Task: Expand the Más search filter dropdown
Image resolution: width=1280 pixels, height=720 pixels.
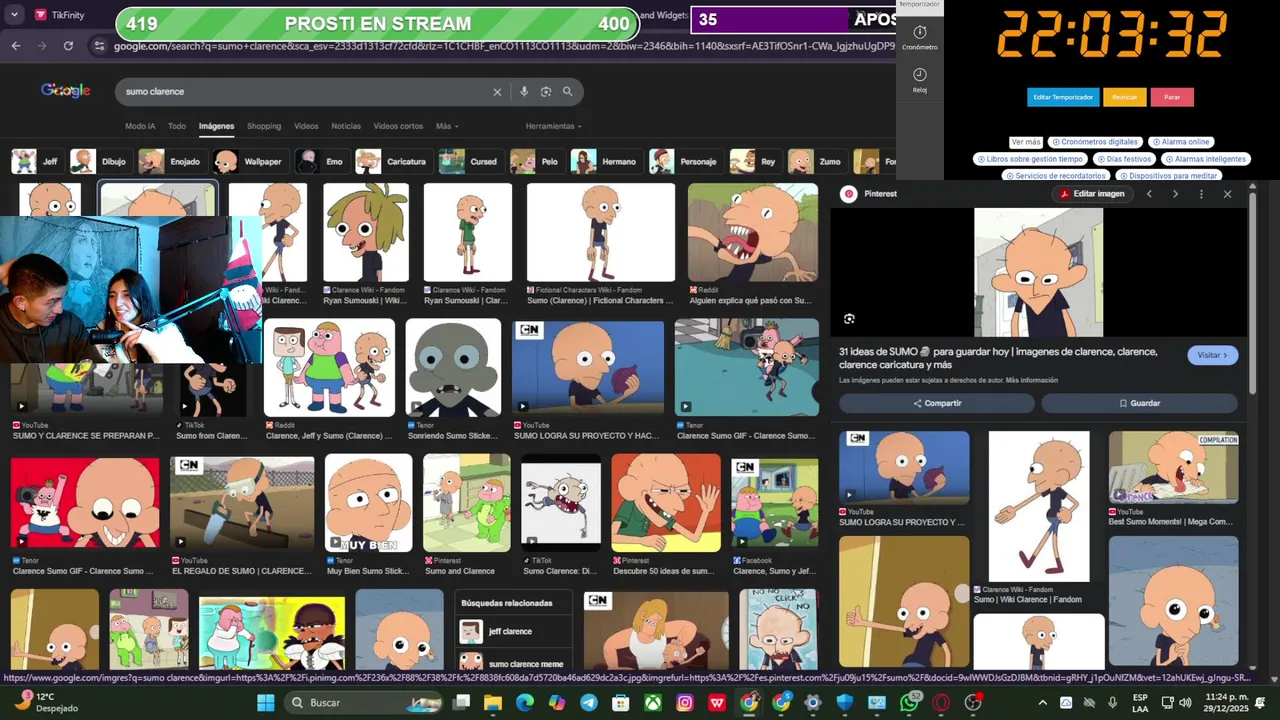Action: pyautogui.click(x=447, y=126)
